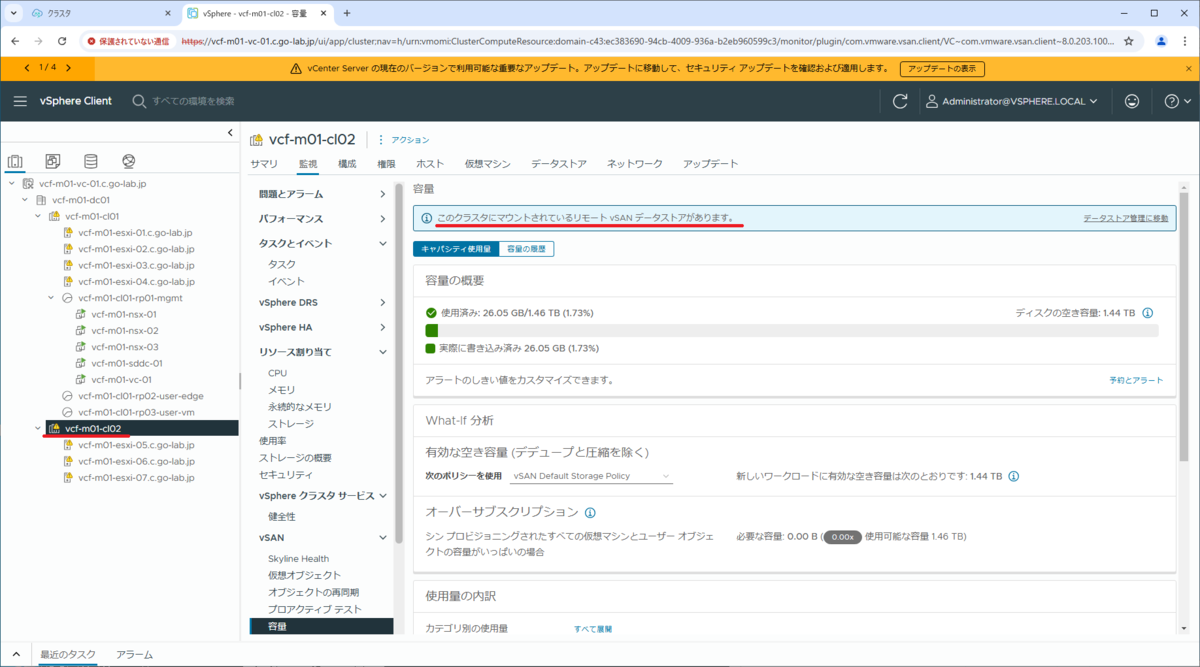Open Skyline Health under vSAN
1200x667 pixels.
(x=298, y=559)
